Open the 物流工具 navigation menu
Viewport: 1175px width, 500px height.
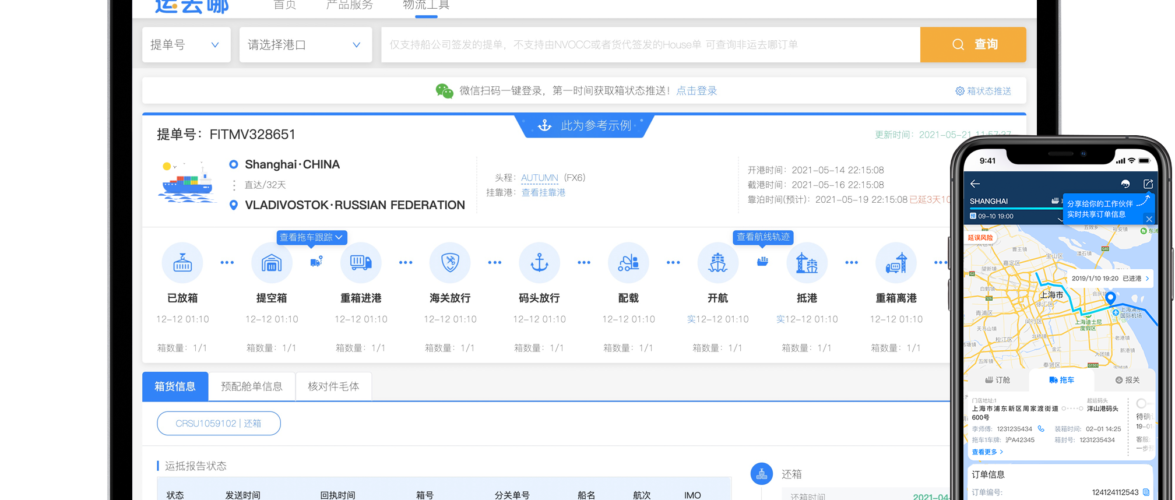pyautogui.click(x=426, y=5)
